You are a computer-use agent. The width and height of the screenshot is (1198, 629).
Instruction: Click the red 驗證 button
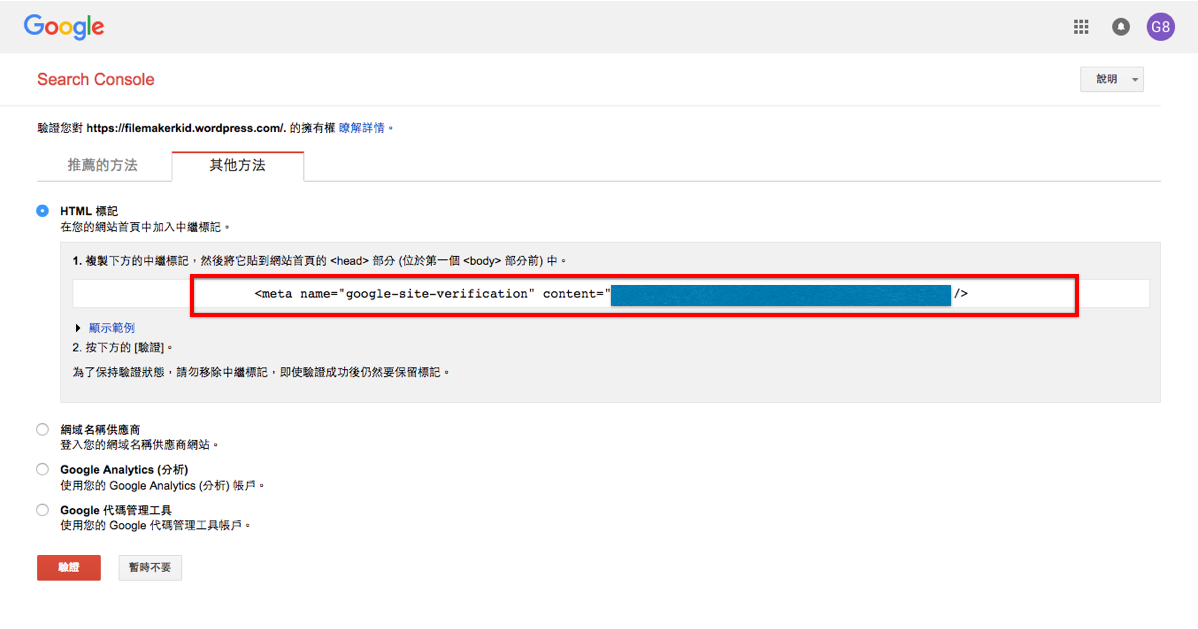click(x=69, y=568)
